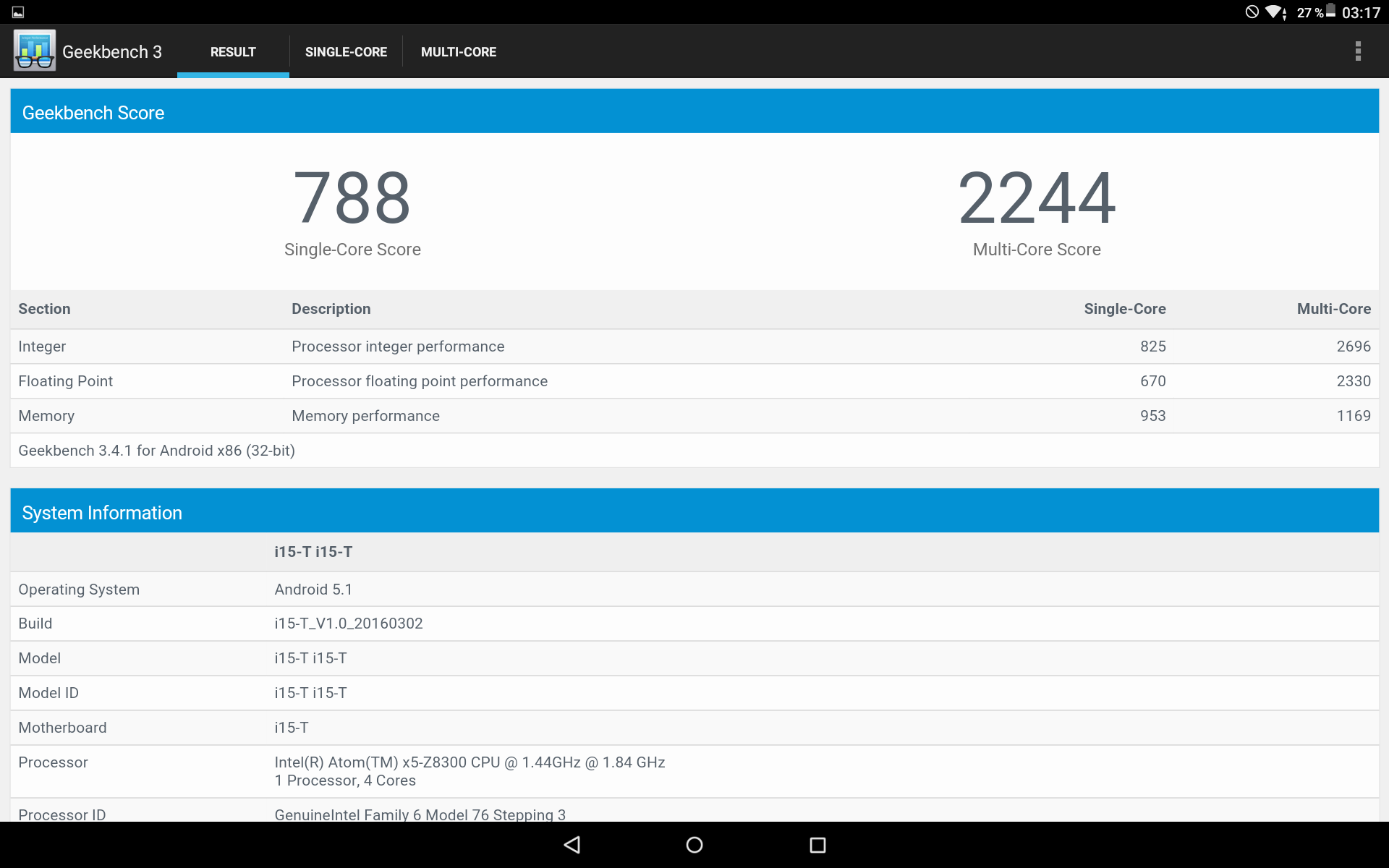The width and height of the screenshot is (1389, 868).
Task: Switch to the MULTI-CORE tab
Action: (459, 52)
